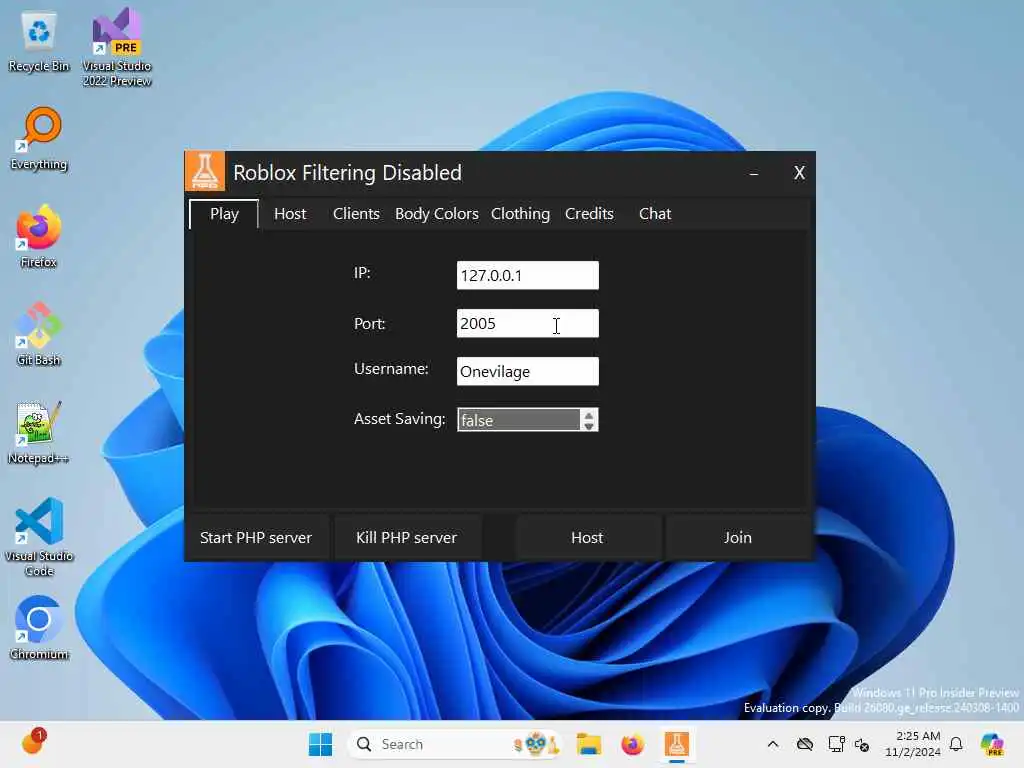Image resolution: width=1024 pixels, height=768 pixels.
Task: Open the Firefox desktop shortcut
Action: pos(39,236)
